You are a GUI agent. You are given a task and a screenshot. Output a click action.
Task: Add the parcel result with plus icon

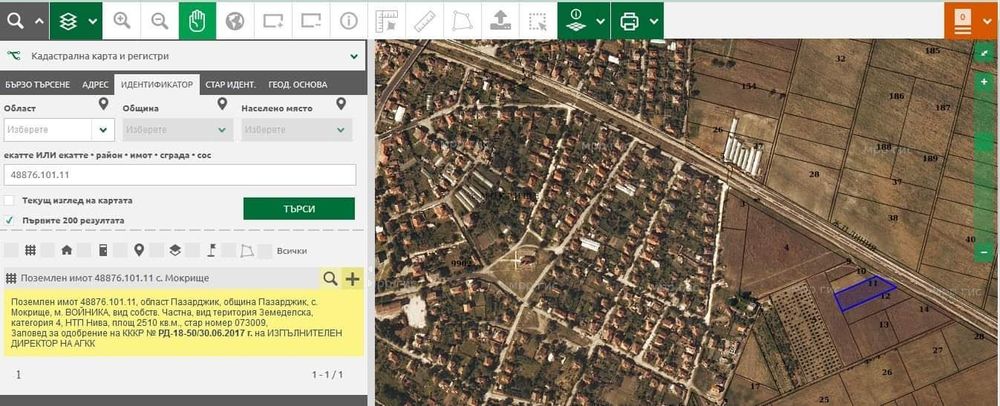353,278
